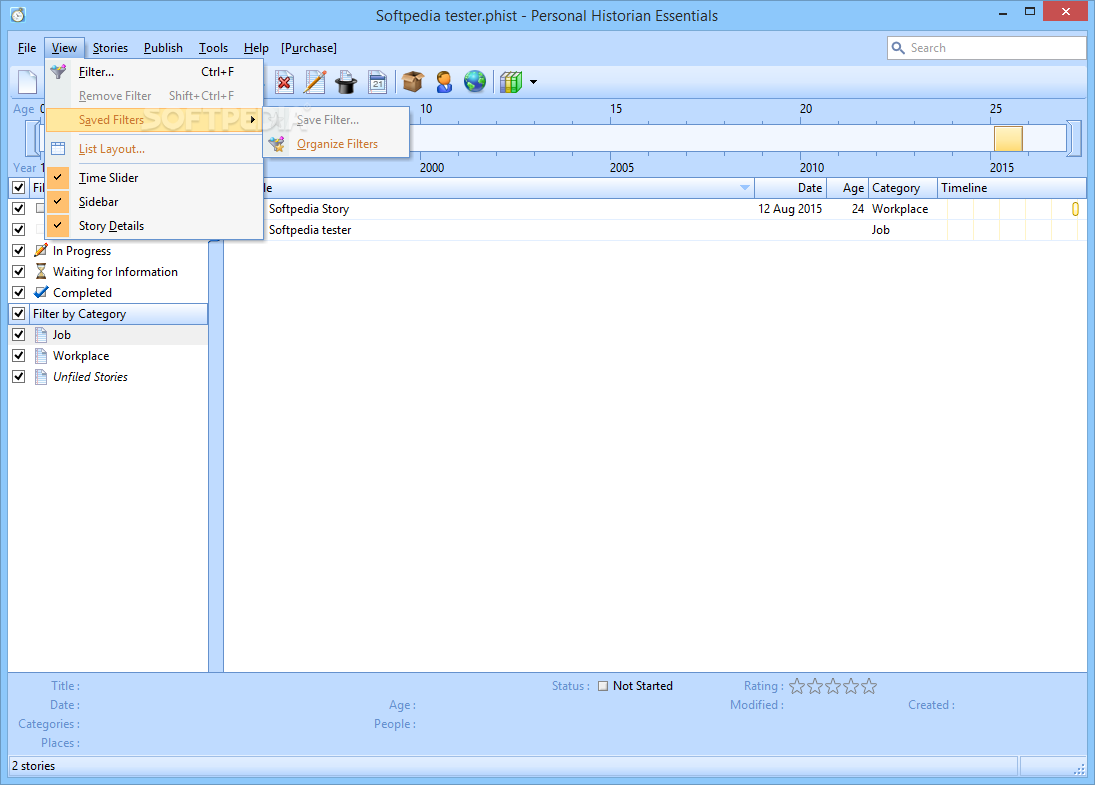Click the checkmark icon next to Completed
The height and width of the screenshot is (785, 1095).
point(41,292)
